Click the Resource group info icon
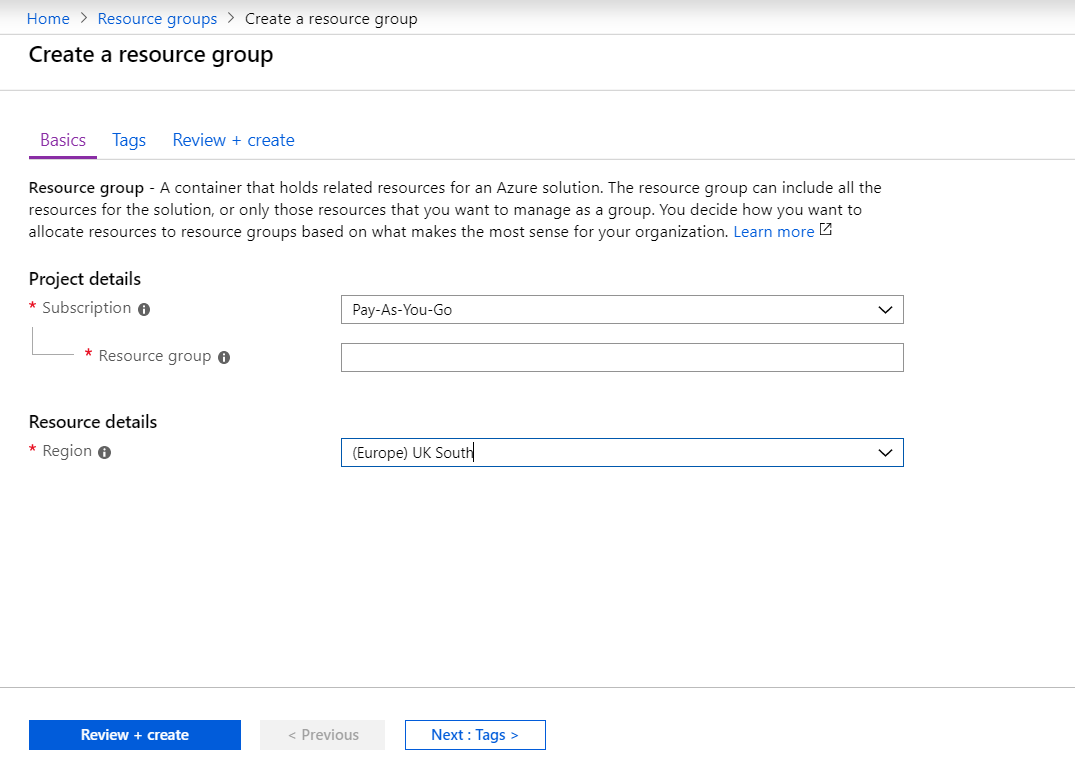The width and height of the screenshot is (1075, 775). 224,358
